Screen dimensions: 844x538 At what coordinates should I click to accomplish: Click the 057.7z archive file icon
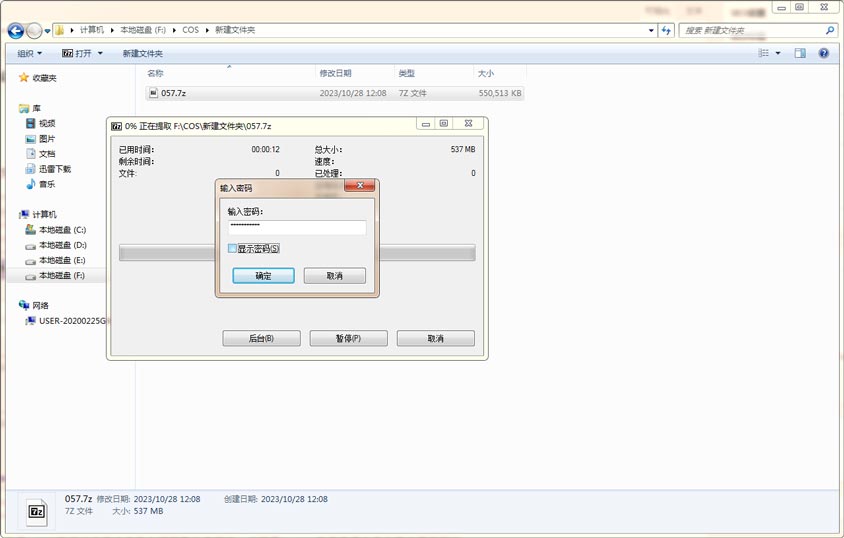[153, 93]
